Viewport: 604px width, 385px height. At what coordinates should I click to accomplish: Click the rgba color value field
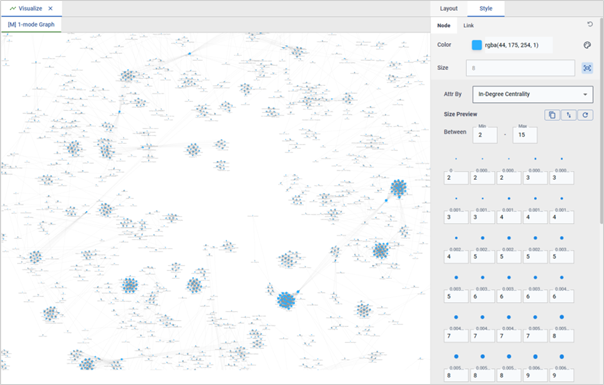click(517, 45)
